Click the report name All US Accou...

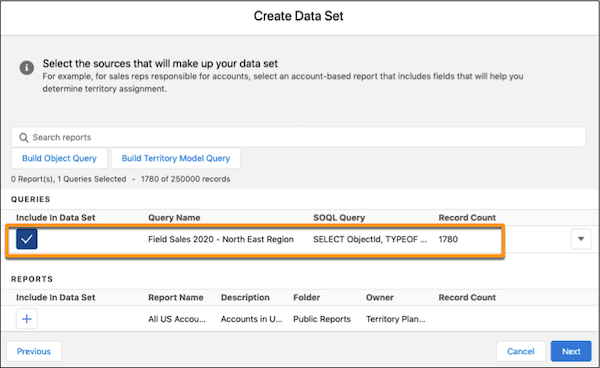(x=177, y=319)
